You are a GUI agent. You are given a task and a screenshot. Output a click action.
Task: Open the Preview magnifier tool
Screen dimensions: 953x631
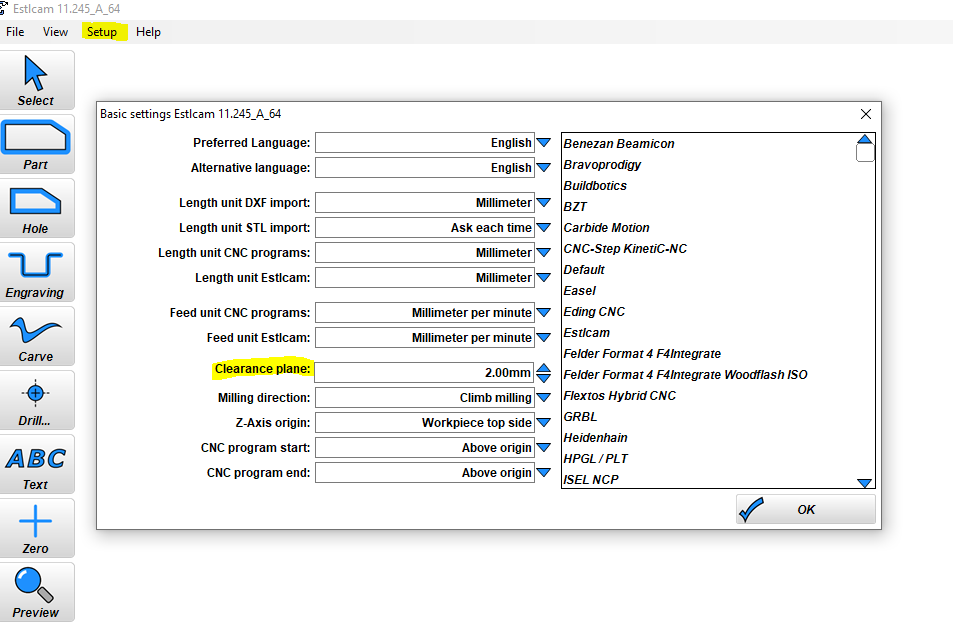(36, 592)
